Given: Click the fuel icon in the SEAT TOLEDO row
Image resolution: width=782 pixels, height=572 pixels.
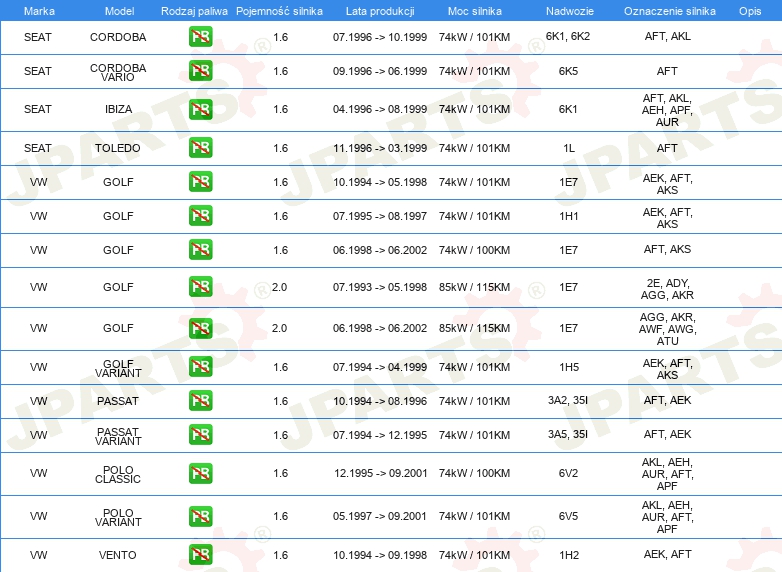Looking at the screenshot, I should (200, 148).
